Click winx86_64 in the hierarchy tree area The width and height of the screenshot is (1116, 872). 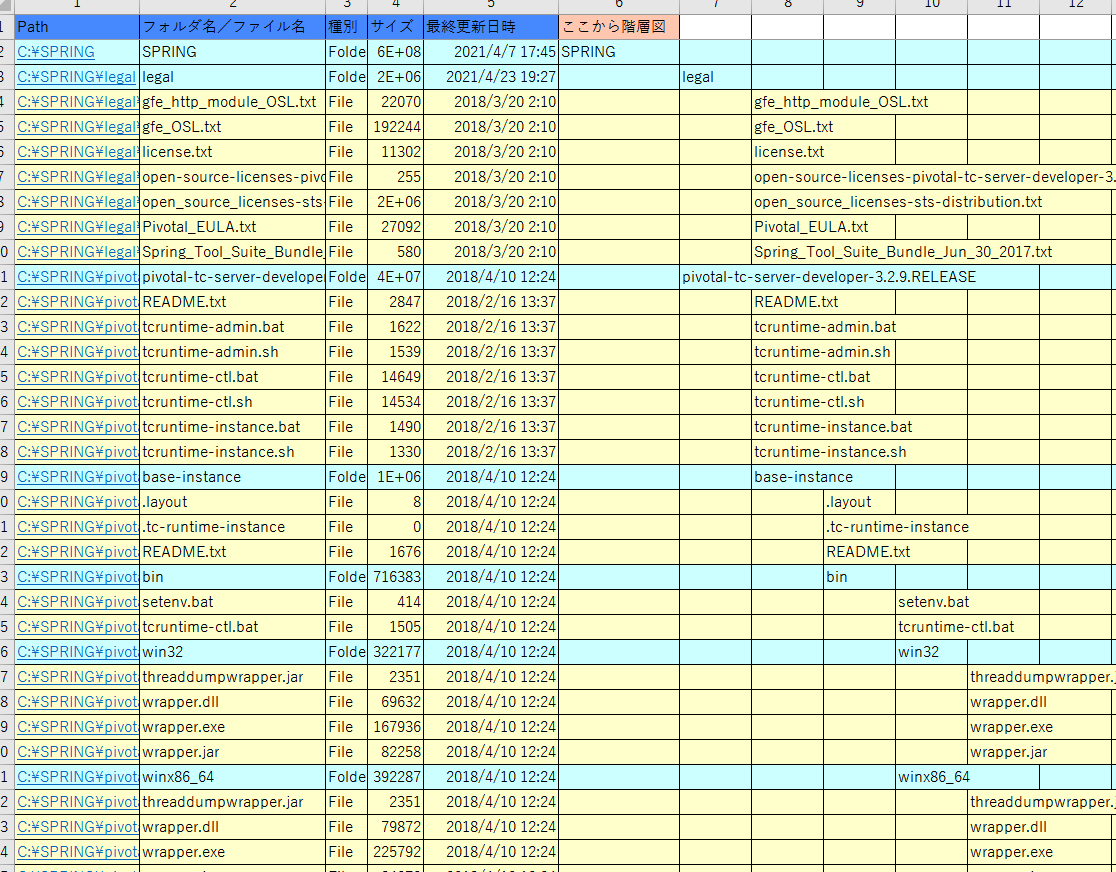(933, 777)
